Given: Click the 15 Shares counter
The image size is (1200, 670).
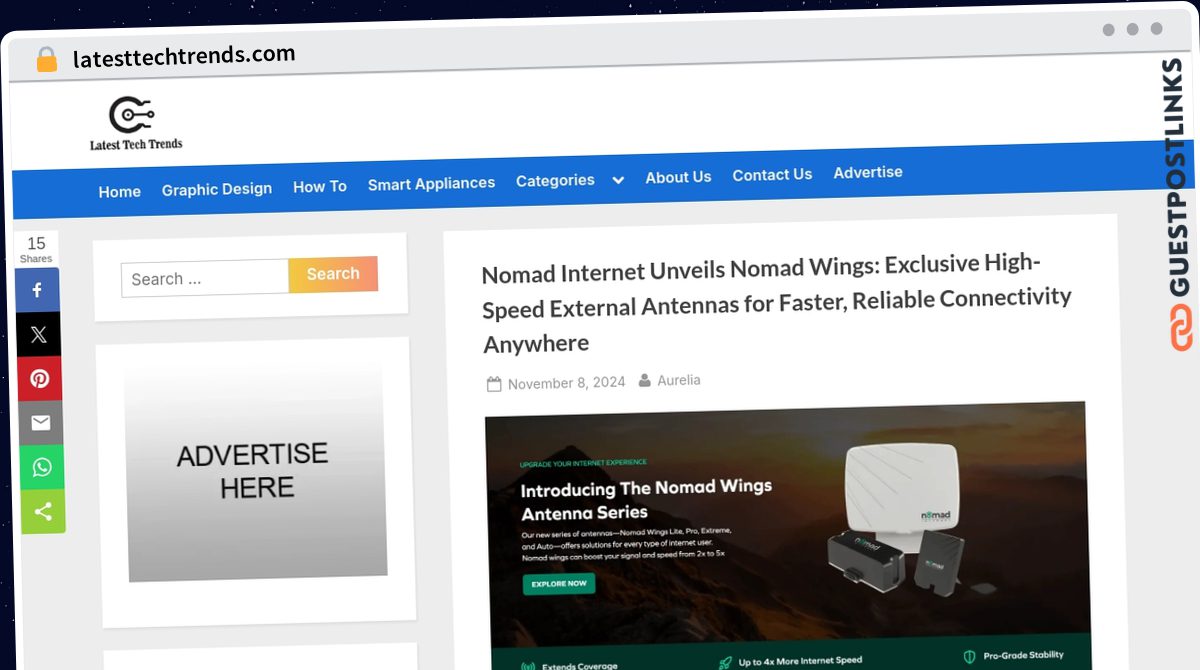Looking at the screenshot, I should point(36,249).
